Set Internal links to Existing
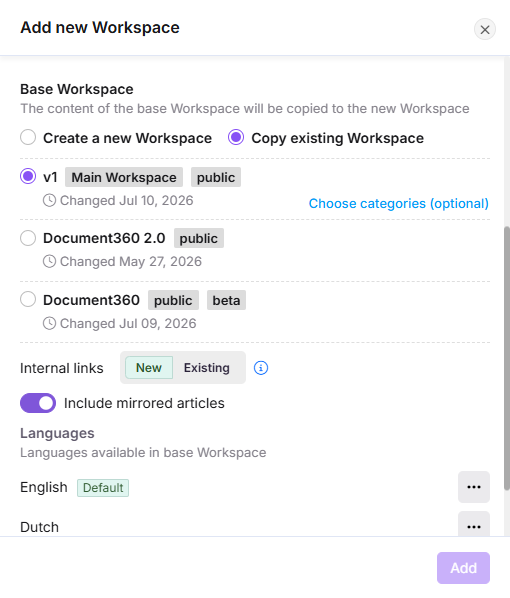The width and height of the screenshot is (510, 598). click(207, 368)
